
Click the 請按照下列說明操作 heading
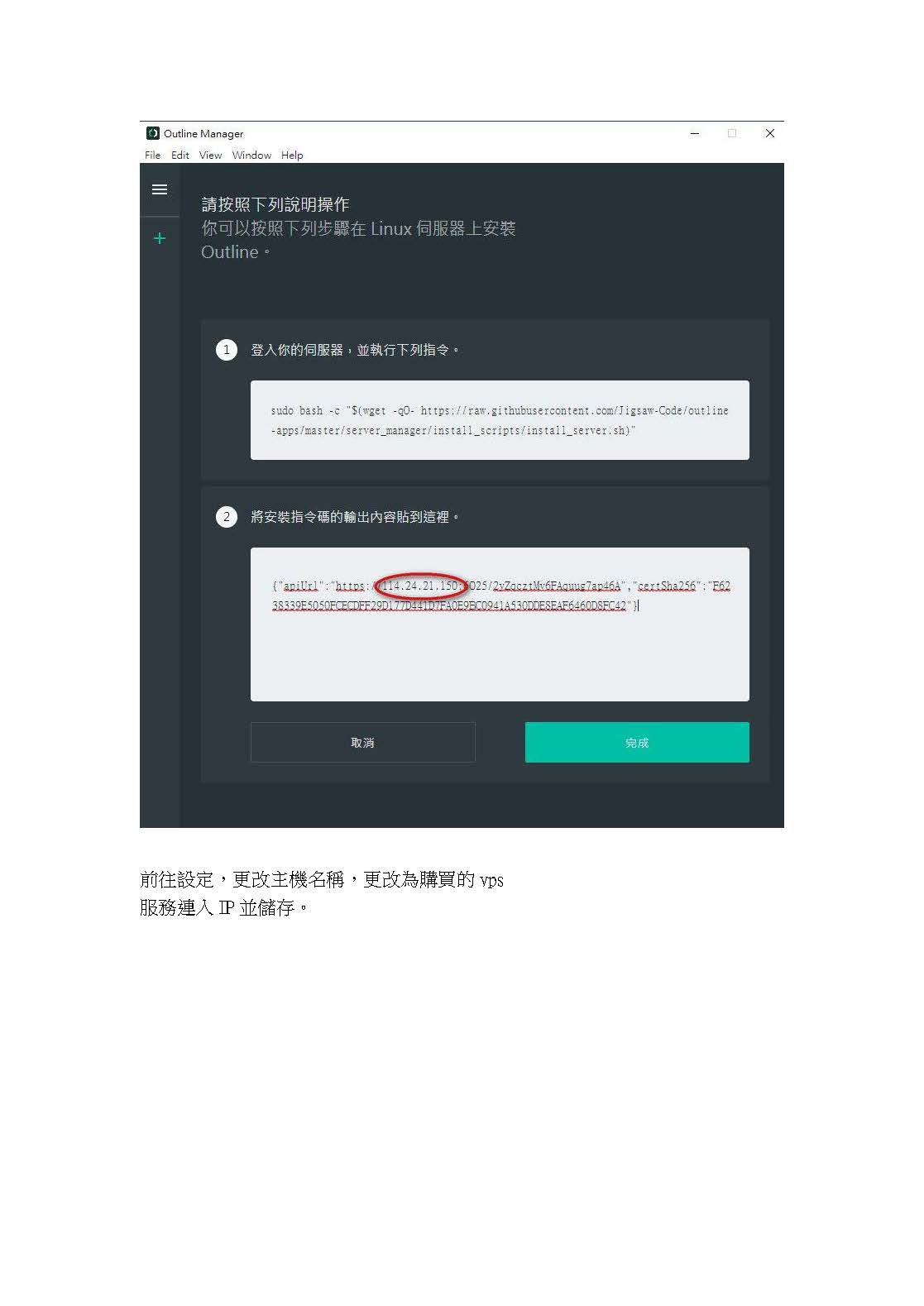(275, 204)
